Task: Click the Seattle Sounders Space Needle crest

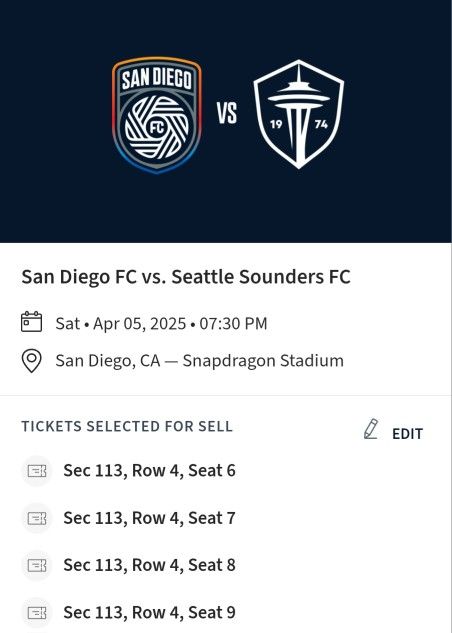Action: 299,114
